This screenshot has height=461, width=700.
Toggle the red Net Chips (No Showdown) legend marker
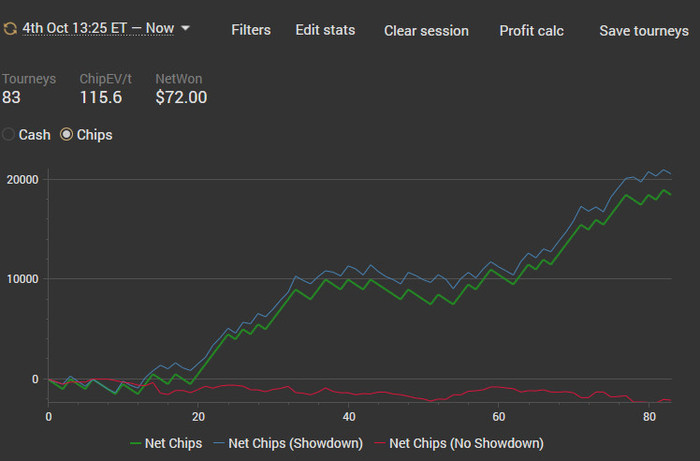click(x=380, y=443)
